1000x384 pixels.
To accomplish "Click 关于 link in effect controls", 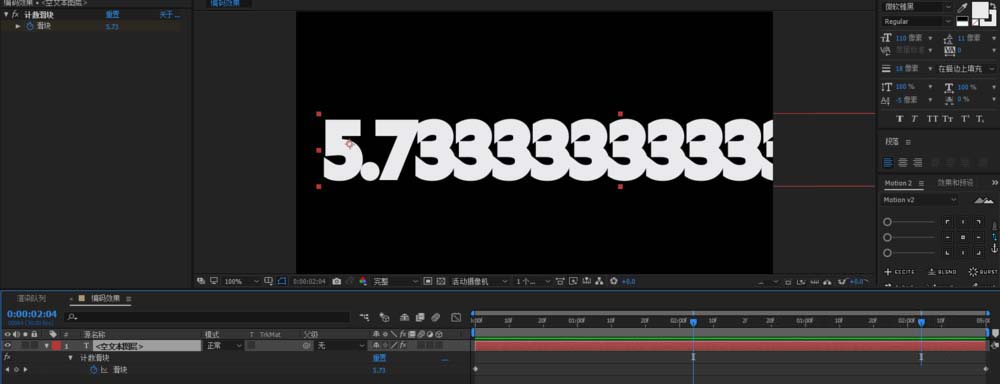I will (169, 14).
